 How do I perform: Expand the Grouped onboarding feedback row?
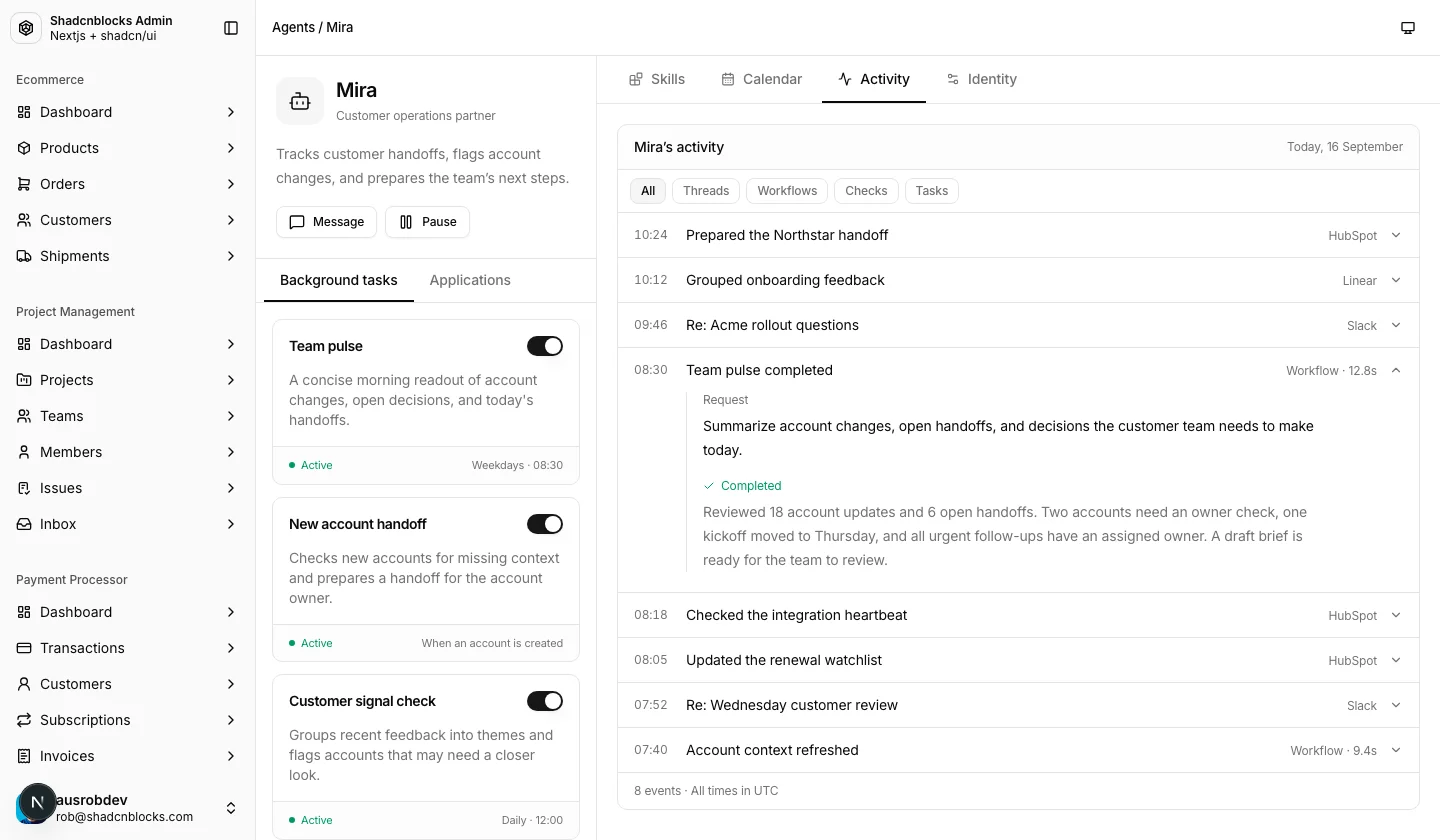pyautogui.click(x=1018, y=280)
